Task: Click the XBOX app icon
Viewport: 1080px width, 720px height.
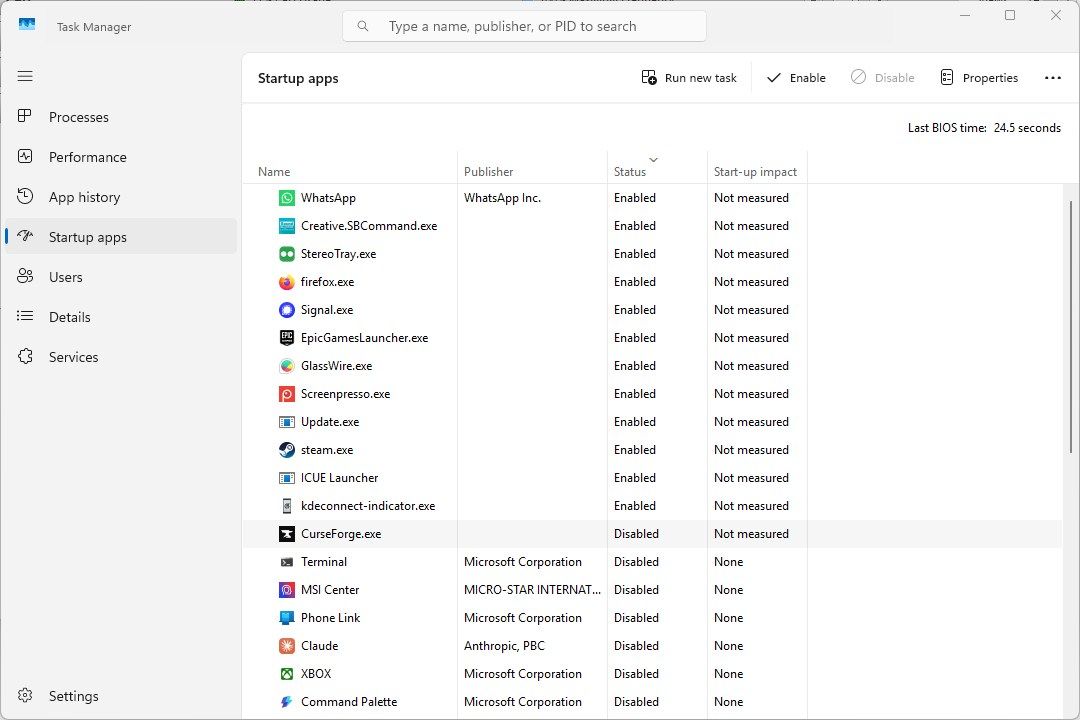Action: click(x=287, y=674)
